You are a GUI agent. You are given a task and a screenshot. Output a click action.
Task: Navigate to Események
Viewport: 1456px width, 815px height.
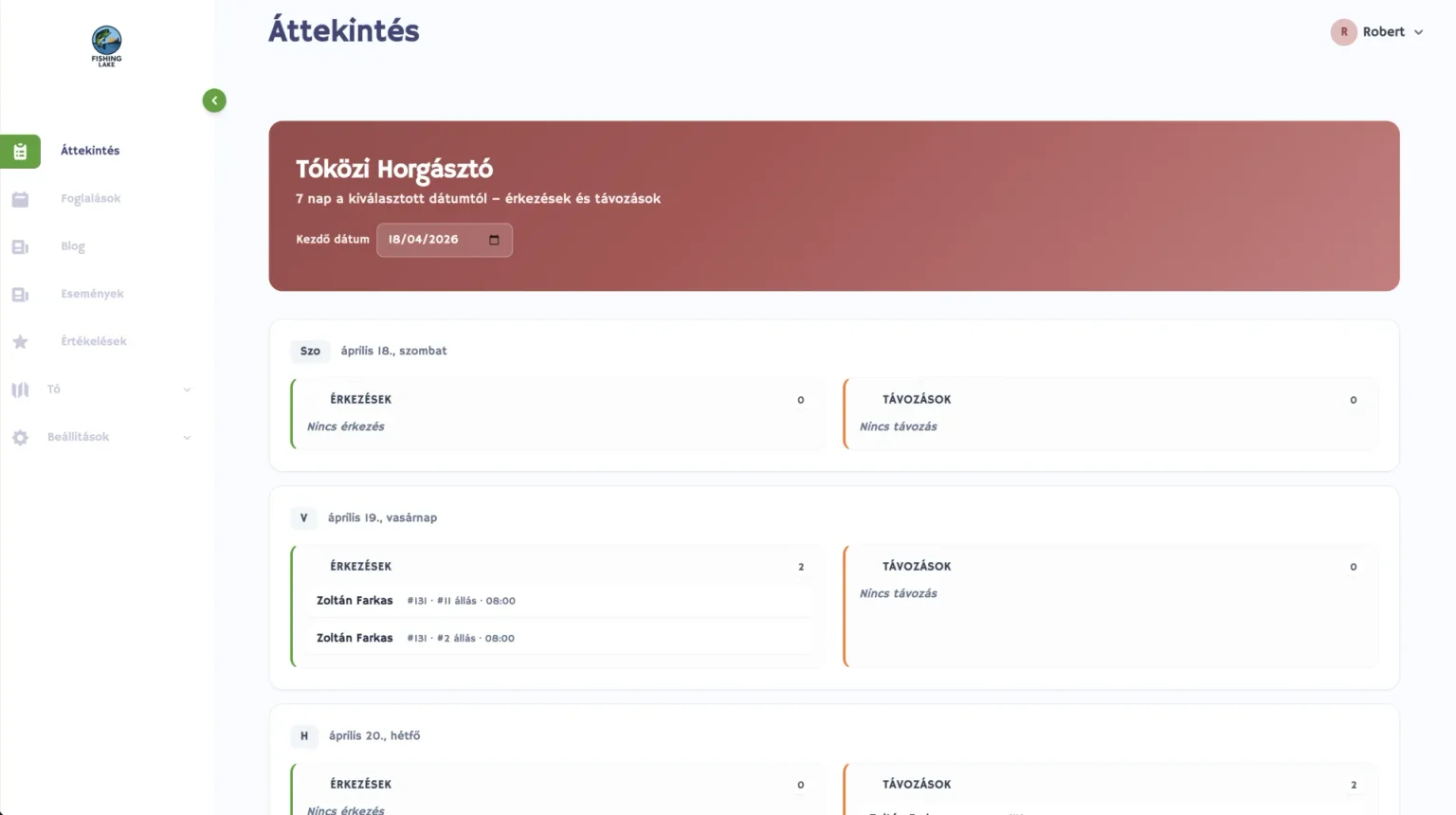click(92, 294)
